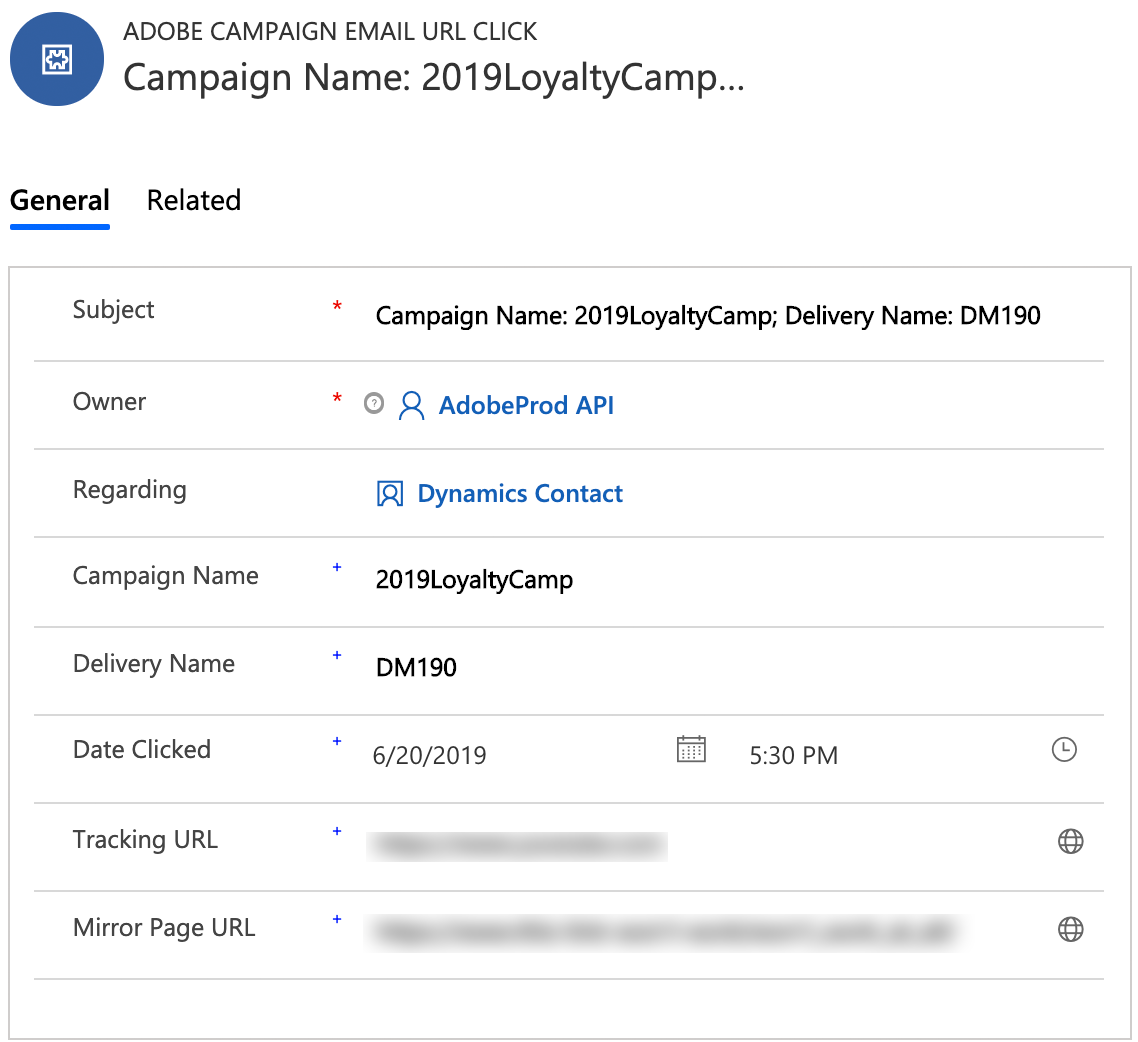Image resolution: width=1138 pixels, height=1042 pixels.
Task: Open the AdobeProd API owner link
Action: pos(526,406)
